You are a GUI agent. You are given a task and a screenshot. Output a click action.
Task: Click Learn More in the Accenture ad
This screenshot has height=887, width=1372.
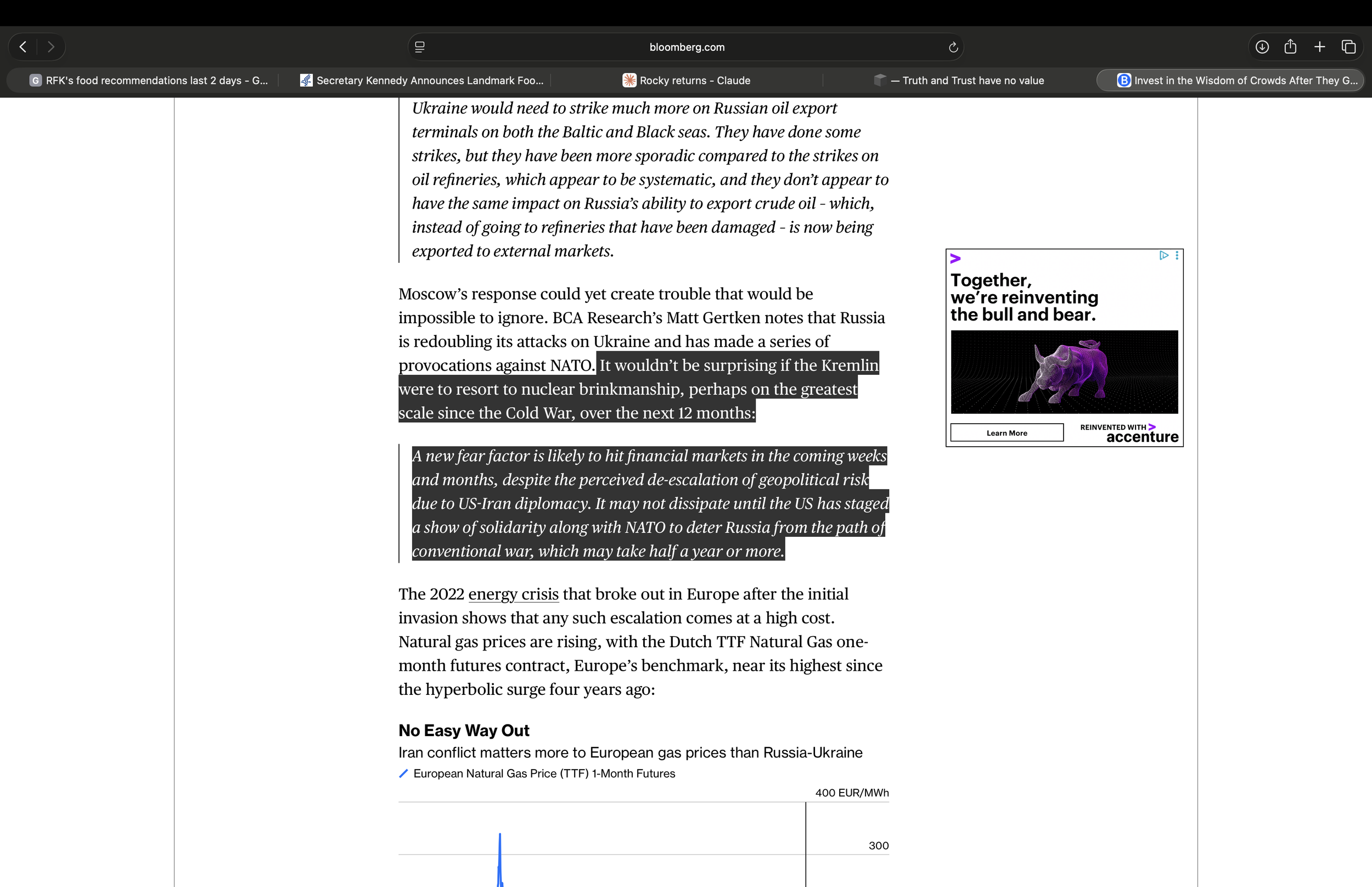1006,433
